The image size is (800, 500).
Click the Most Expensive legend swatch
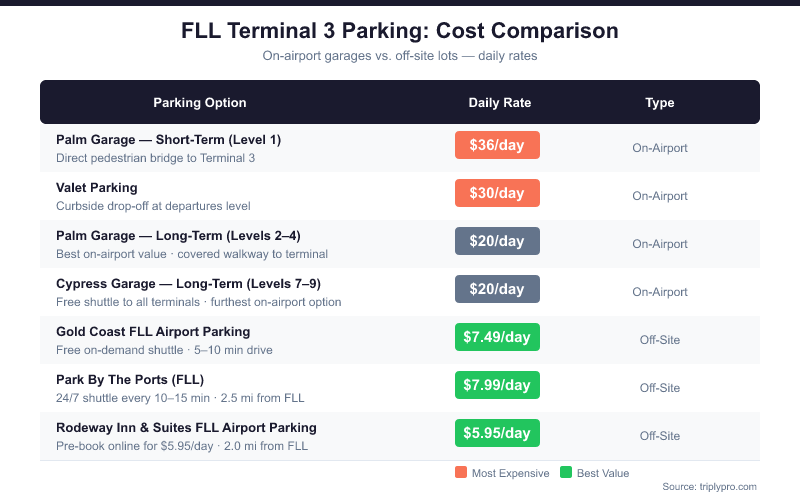tap(460, 473)
